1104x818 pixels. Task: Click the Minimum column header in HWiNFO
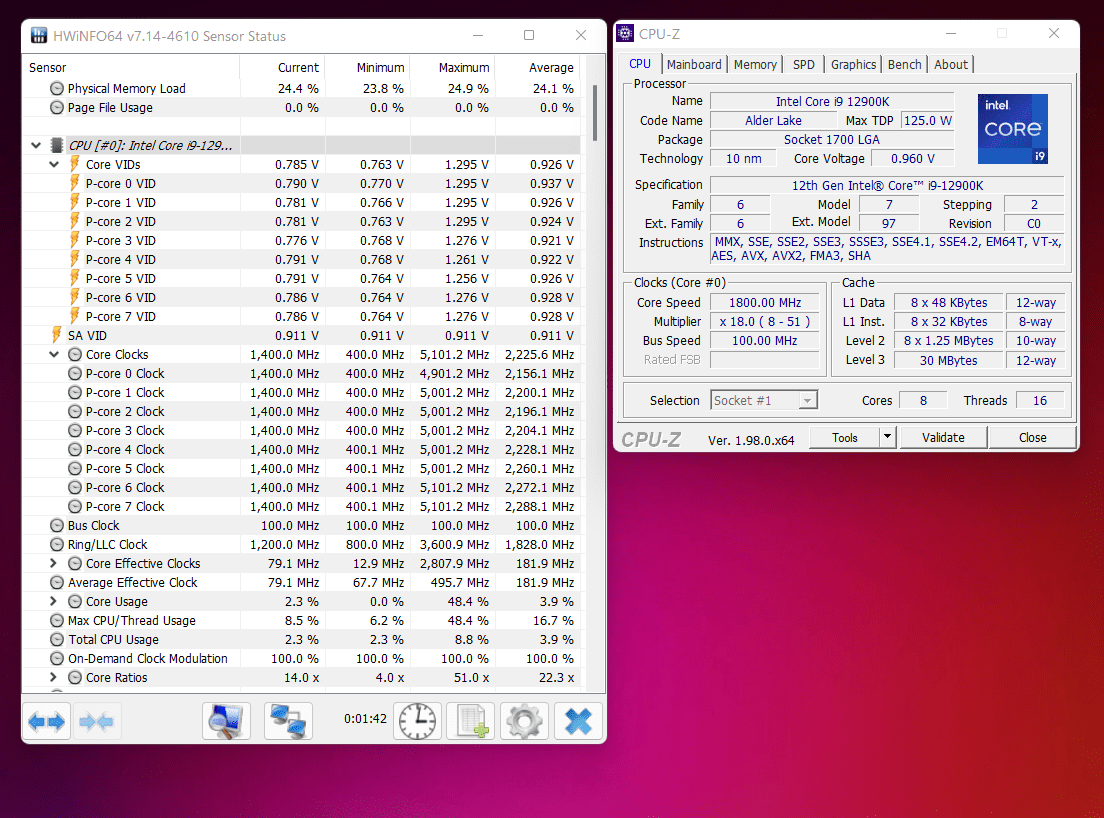(368, 68)
